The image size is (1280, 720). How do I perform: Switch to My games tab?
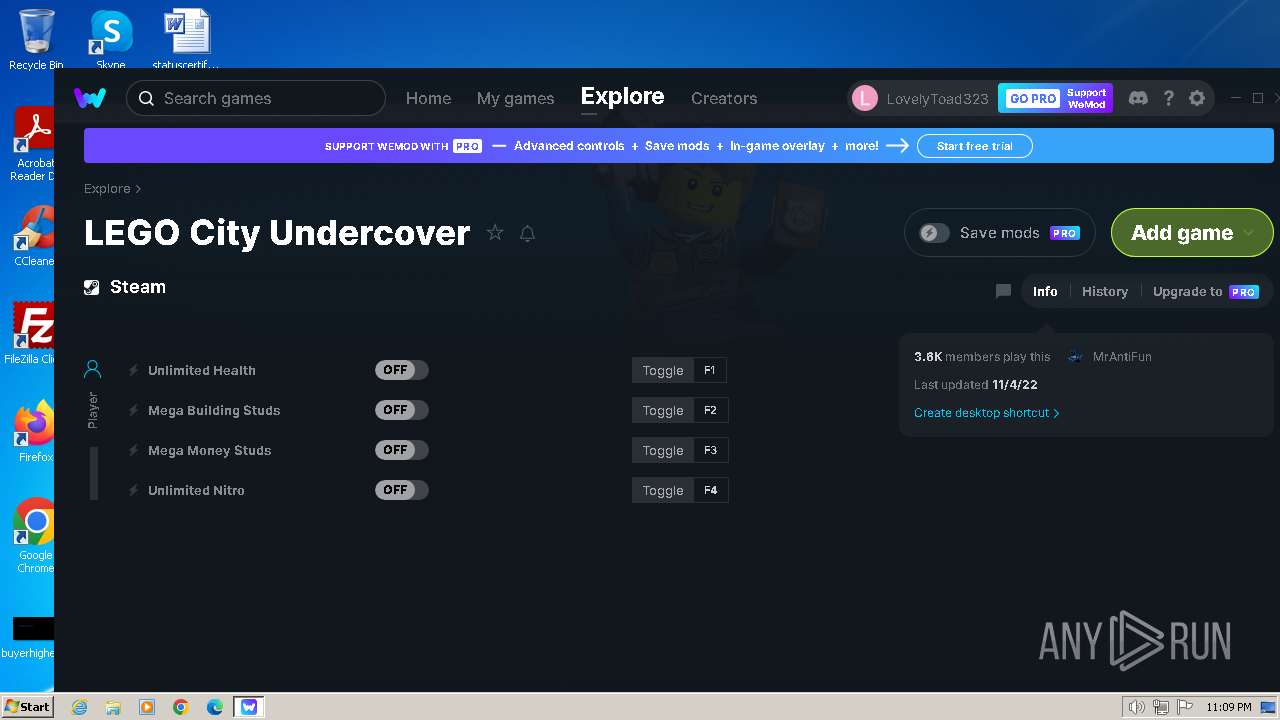[515, 98]
